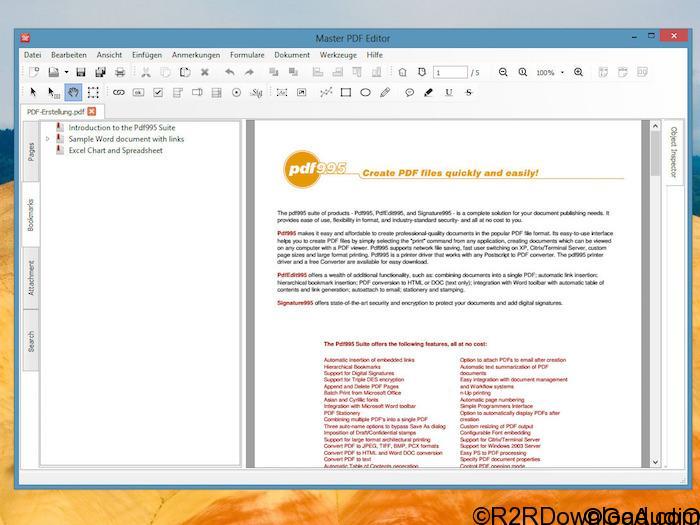Screen dimensions: 700x525
Task: Select the Pencil tool
Action: [x=385, y=92]
